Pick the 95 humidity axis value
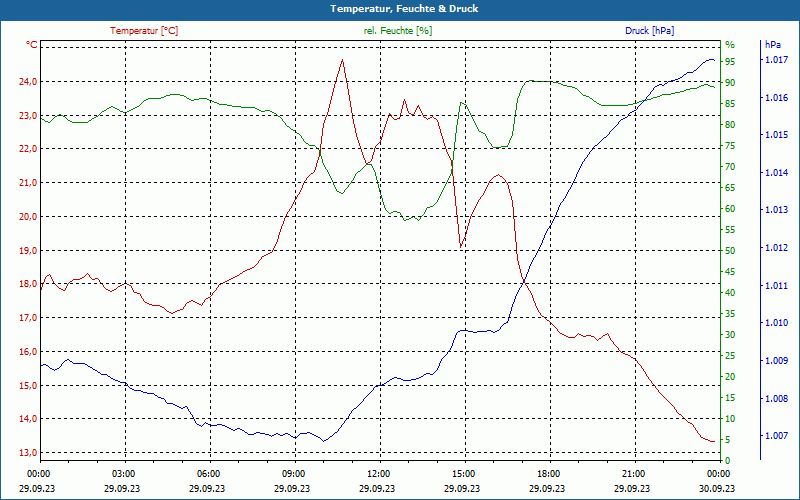This screenshot has height=500, width=800. (x=730, y=61)
